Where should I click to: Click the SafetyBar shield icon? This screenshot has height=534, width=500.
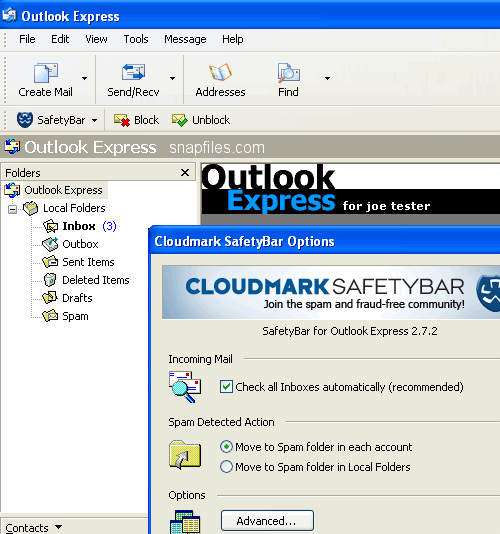click(x=25, y=120)
